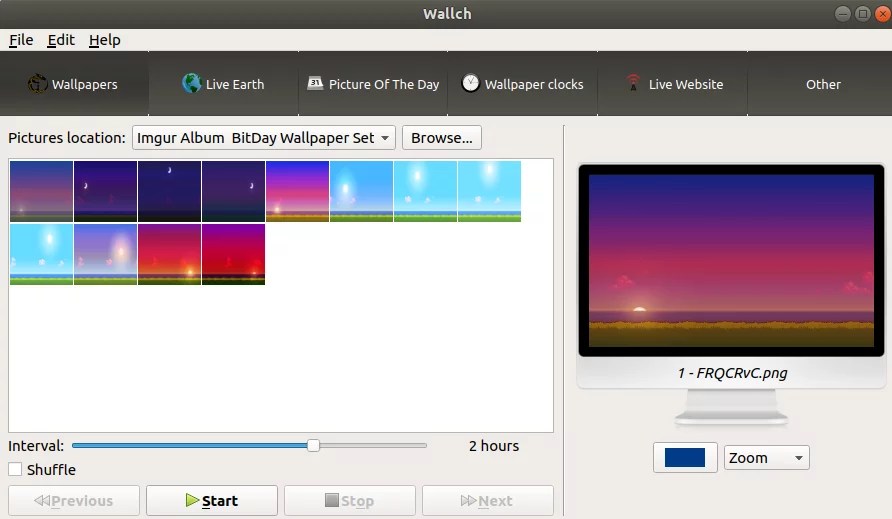Switch to Wallpaper clocks tab
Screen dimensions: 892x519
click(523, 84)
